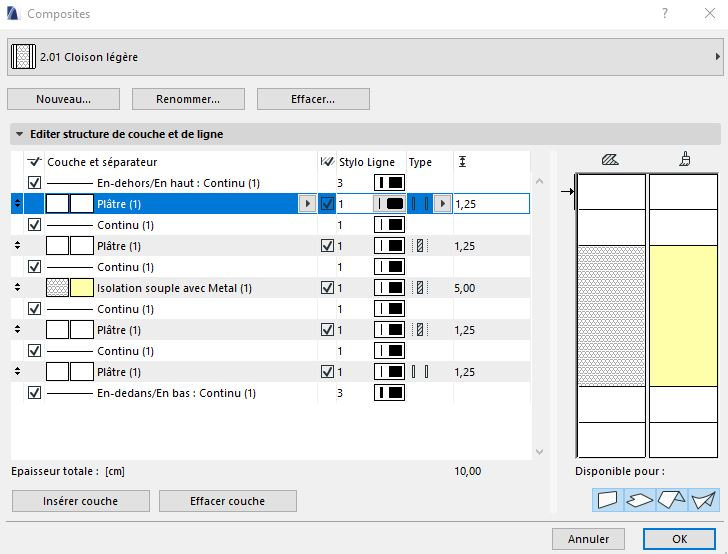Click Effacer couche button

coord(228,501)
